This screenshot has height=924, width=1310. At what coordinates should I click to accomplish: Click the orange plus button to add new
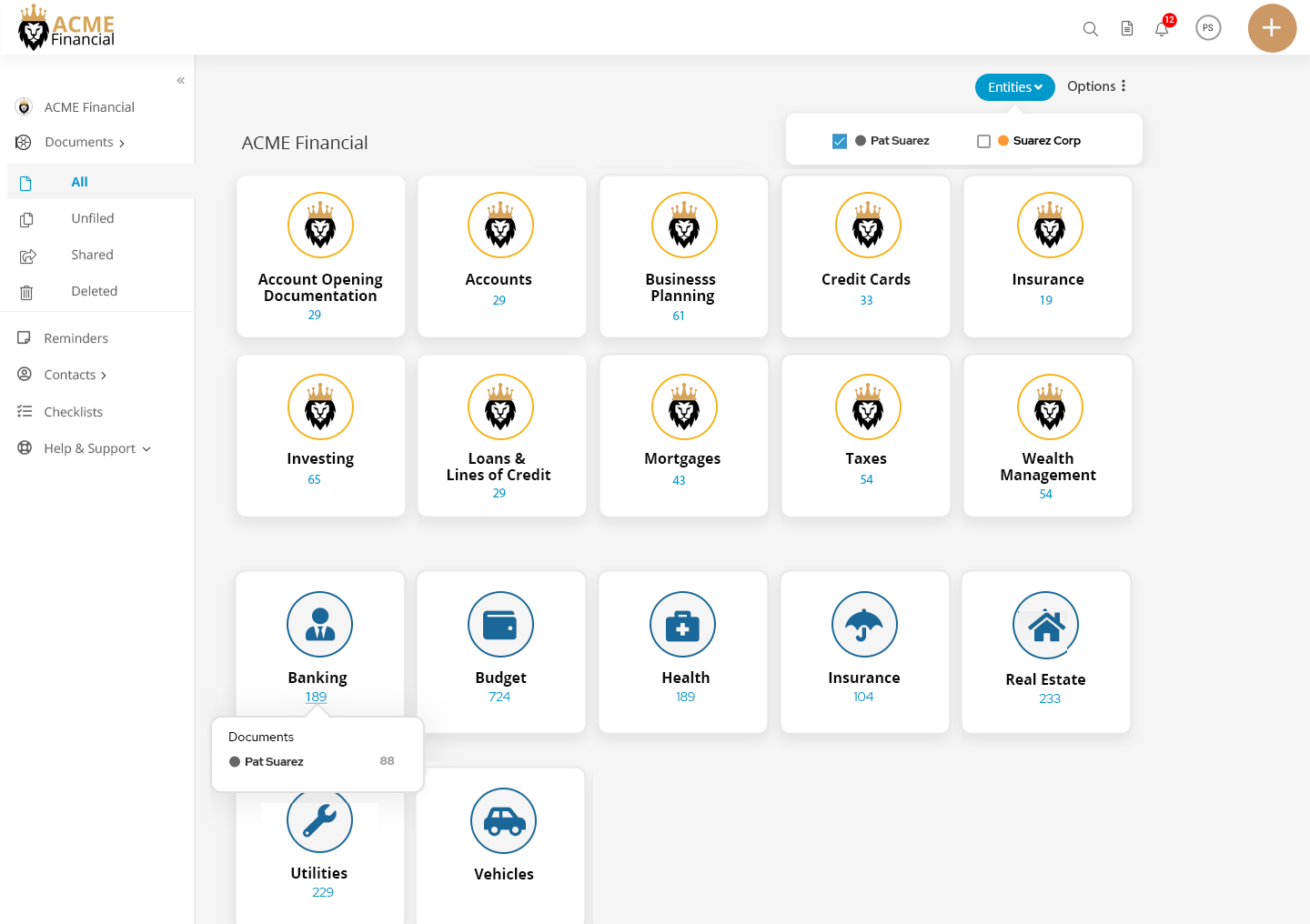pyautogui.click(x=1272, y=28)
